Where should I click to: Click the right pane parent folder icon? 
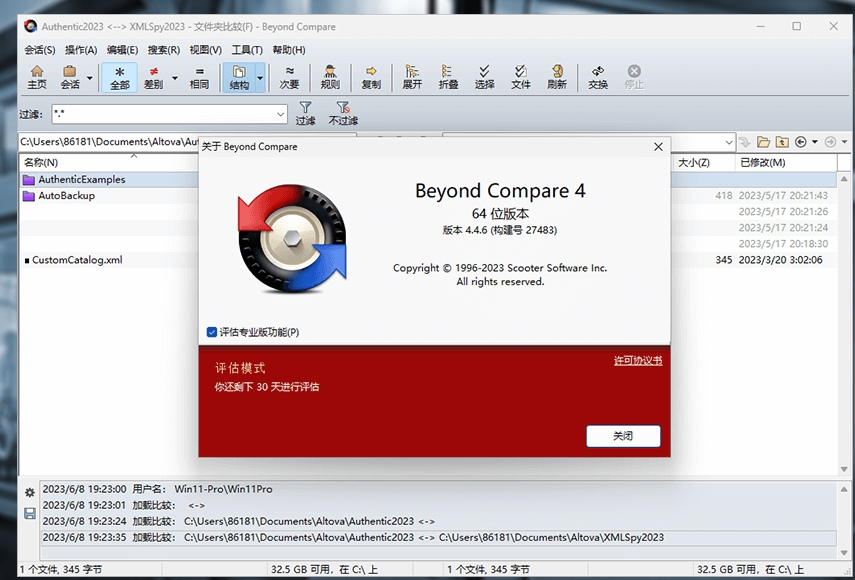(782, 142)
